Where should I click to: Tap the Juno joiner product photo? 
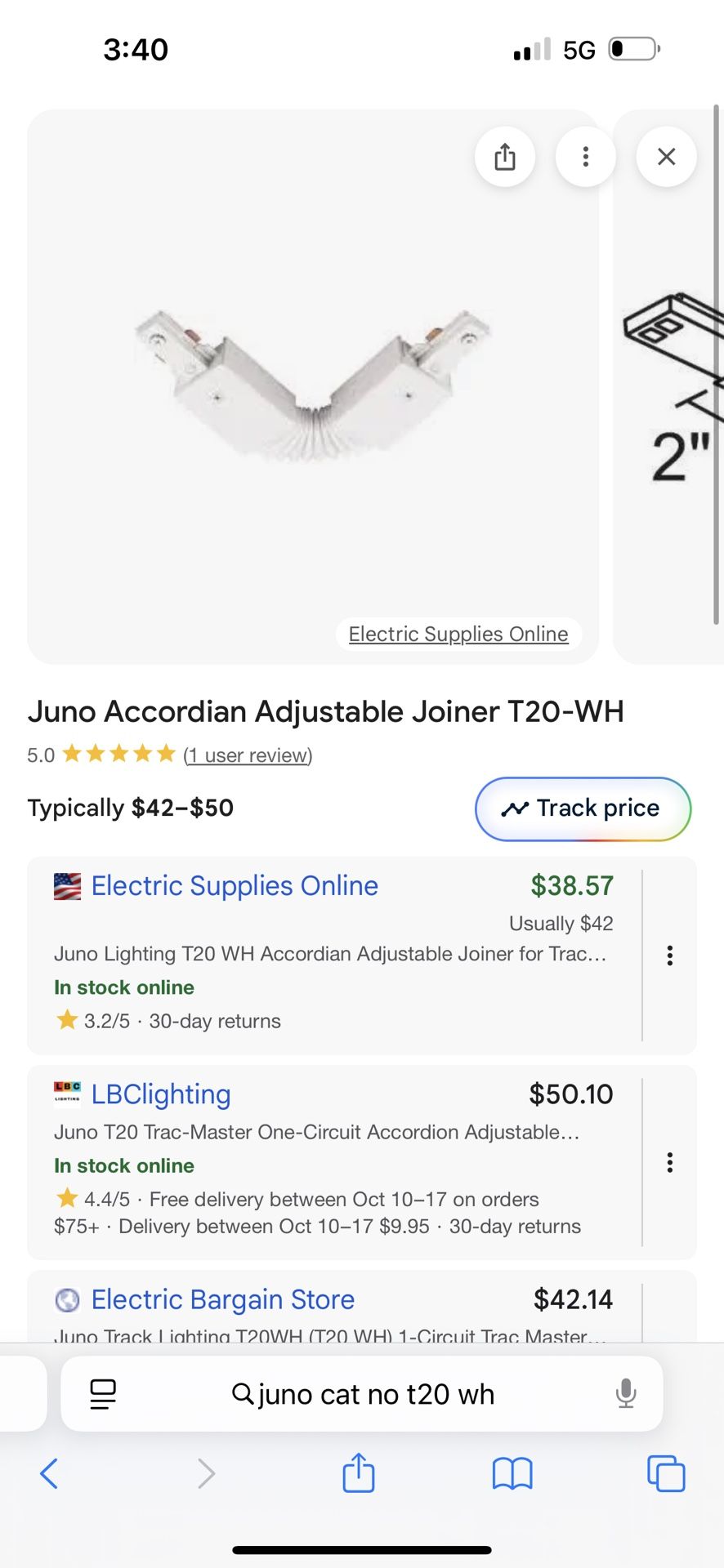[x=313, y=384]
